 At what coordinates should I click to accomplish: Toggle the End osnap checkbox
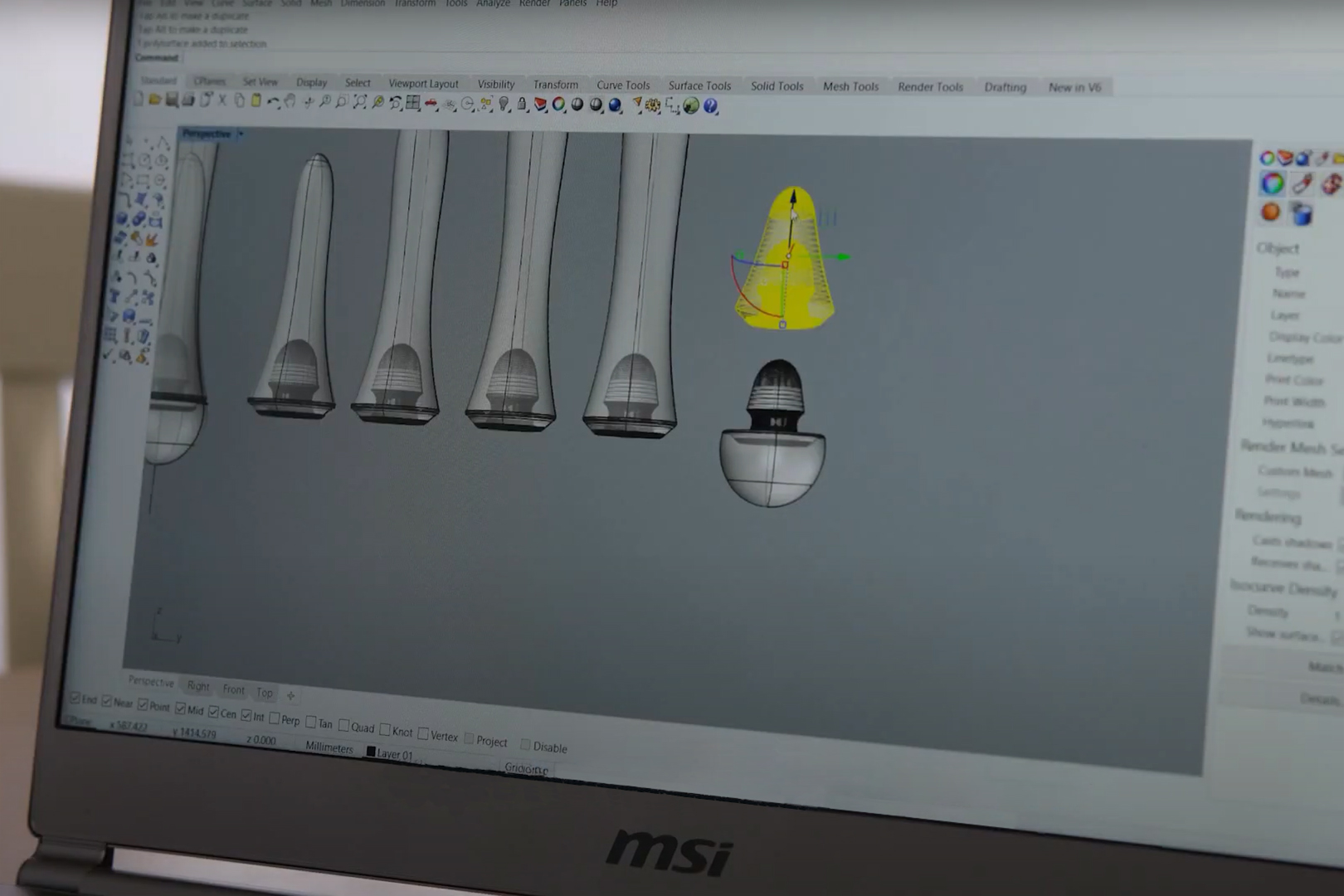tap(75, 699)
